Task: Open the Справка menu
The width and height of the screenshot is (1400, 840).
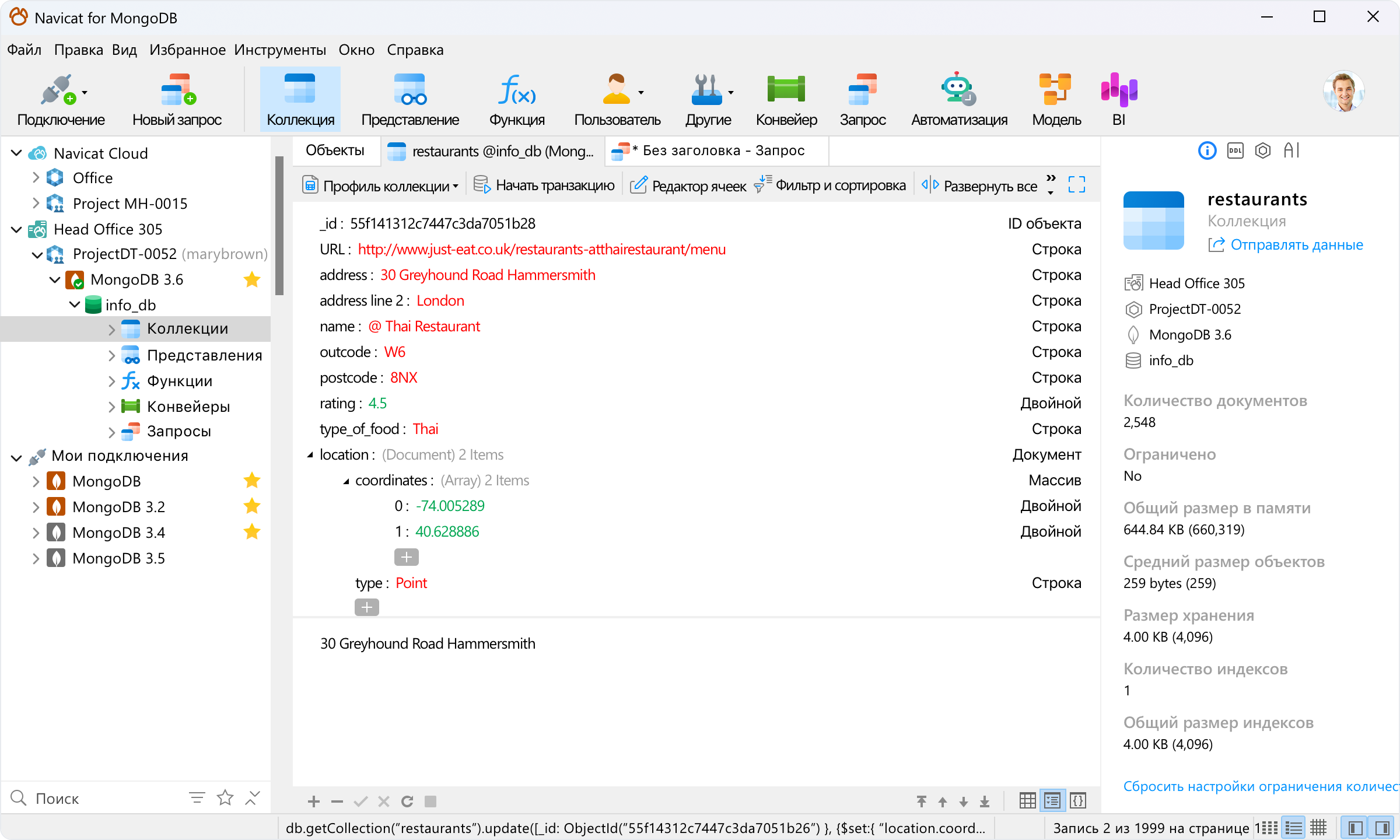Action: tap(415, 50)
